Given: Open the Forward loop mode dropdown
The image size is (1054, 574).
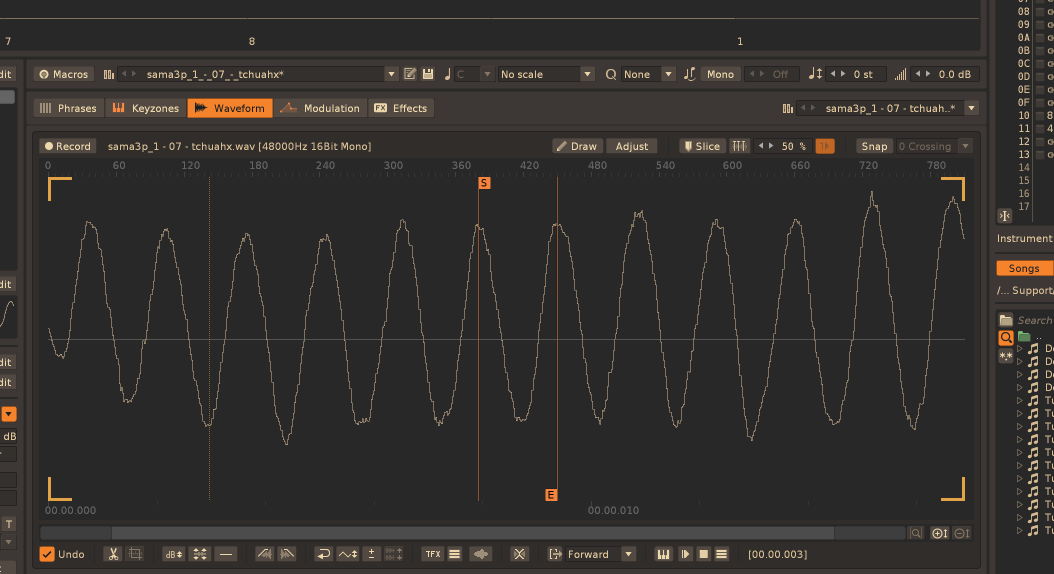Looking at the screenshot, I should coord(628,554).
